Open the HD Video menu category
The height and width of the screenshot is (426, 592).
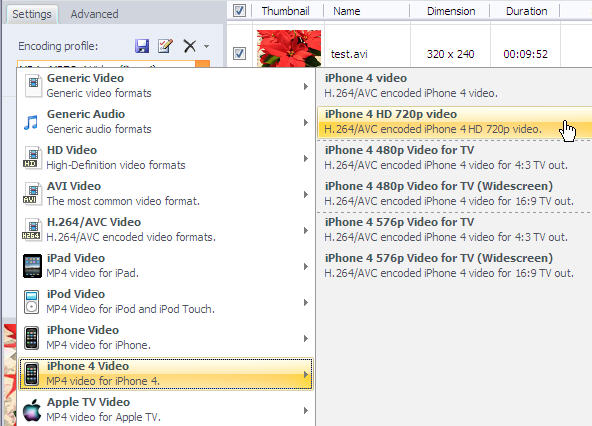click(166, 157)
